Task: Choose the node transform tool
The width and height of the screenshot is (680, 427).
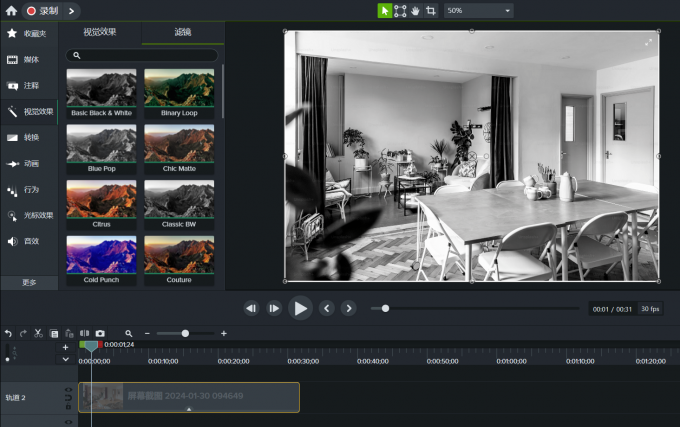Action: click(400, 11)
